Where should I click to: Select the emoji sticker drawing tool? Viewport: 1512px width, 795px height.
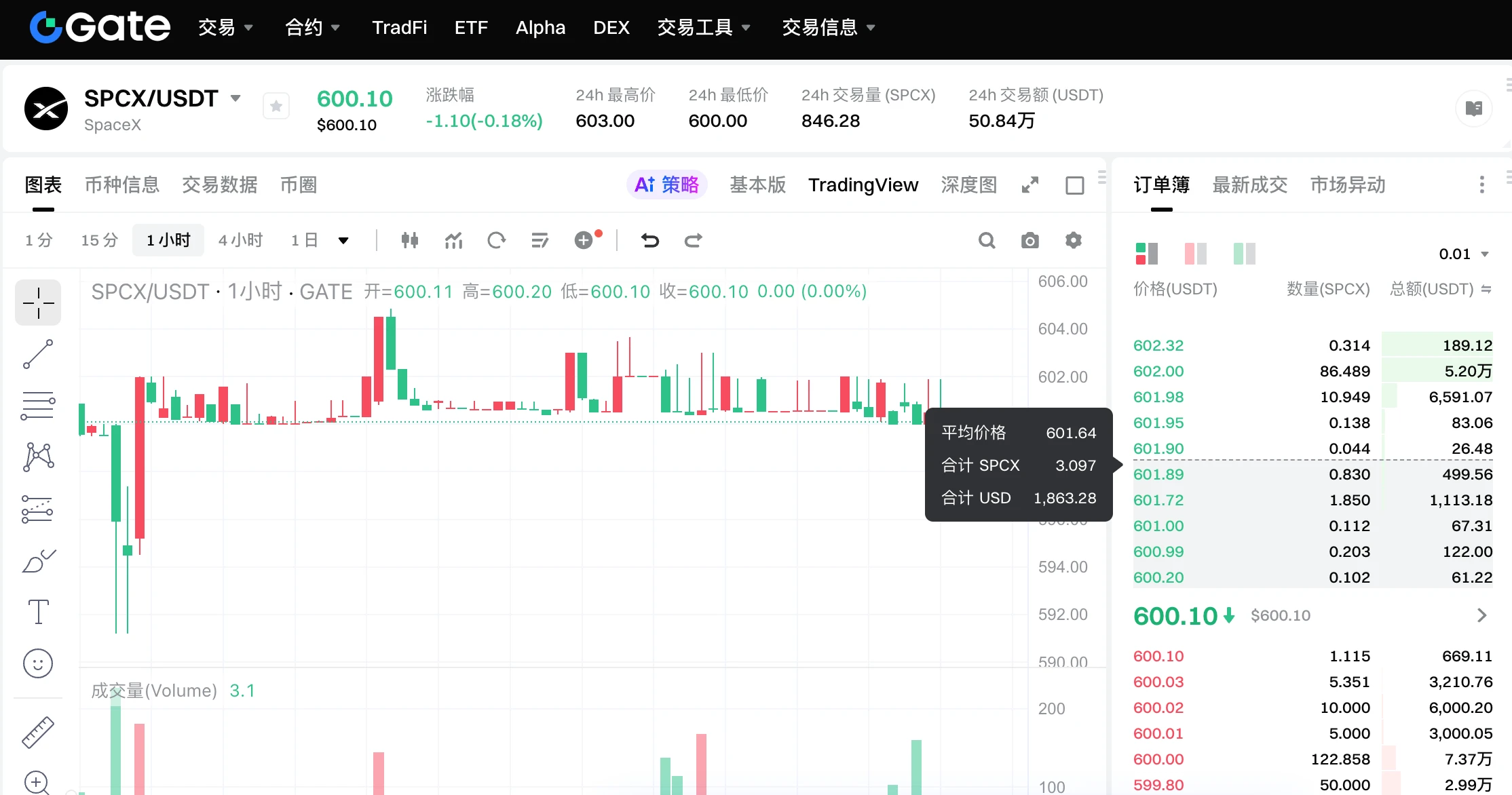[x=38, y=663]
